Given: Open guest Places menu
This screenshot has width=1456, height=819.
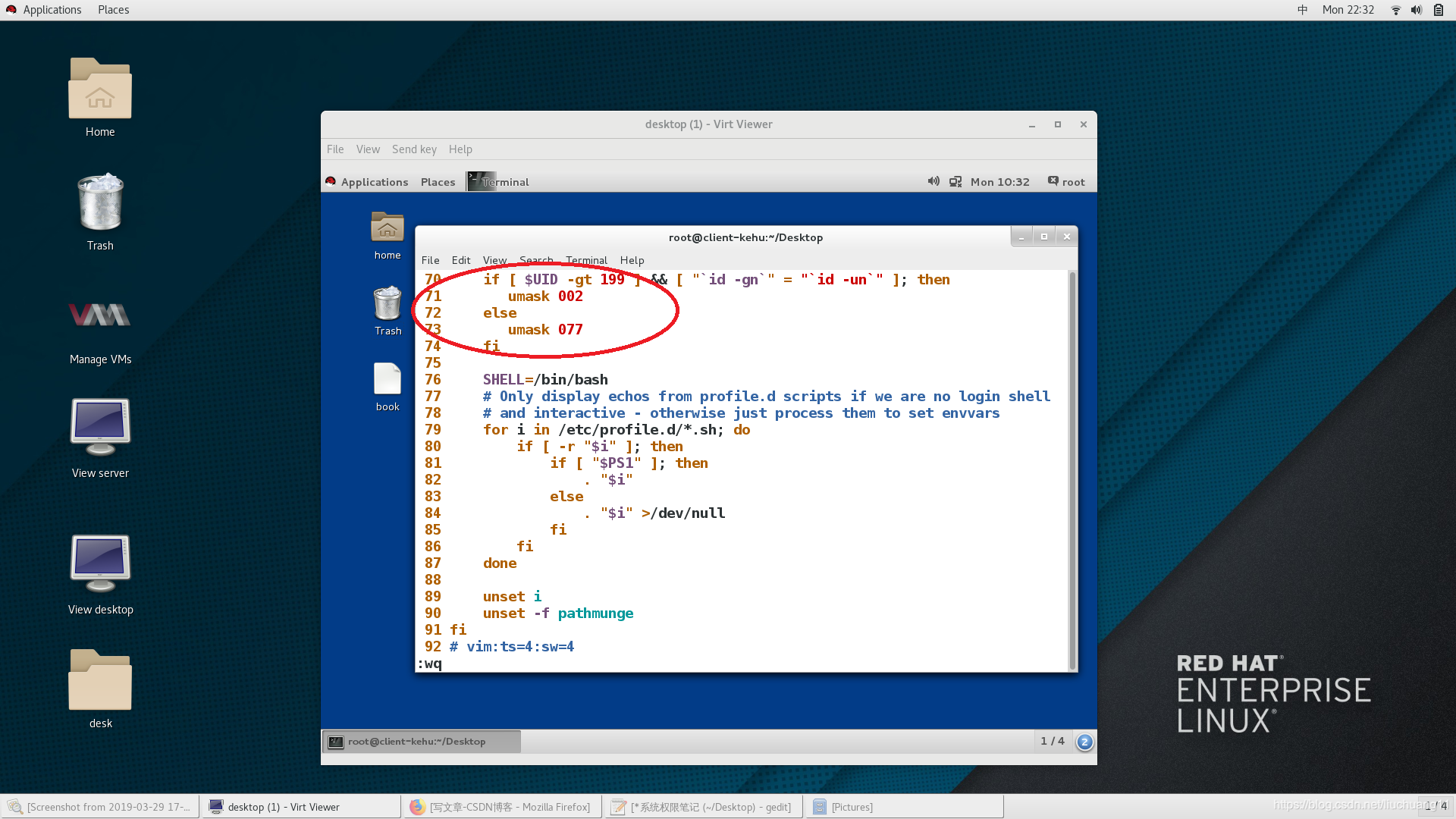Looking at the screenshot, I should pyautogui.click(x=438, y=182).
